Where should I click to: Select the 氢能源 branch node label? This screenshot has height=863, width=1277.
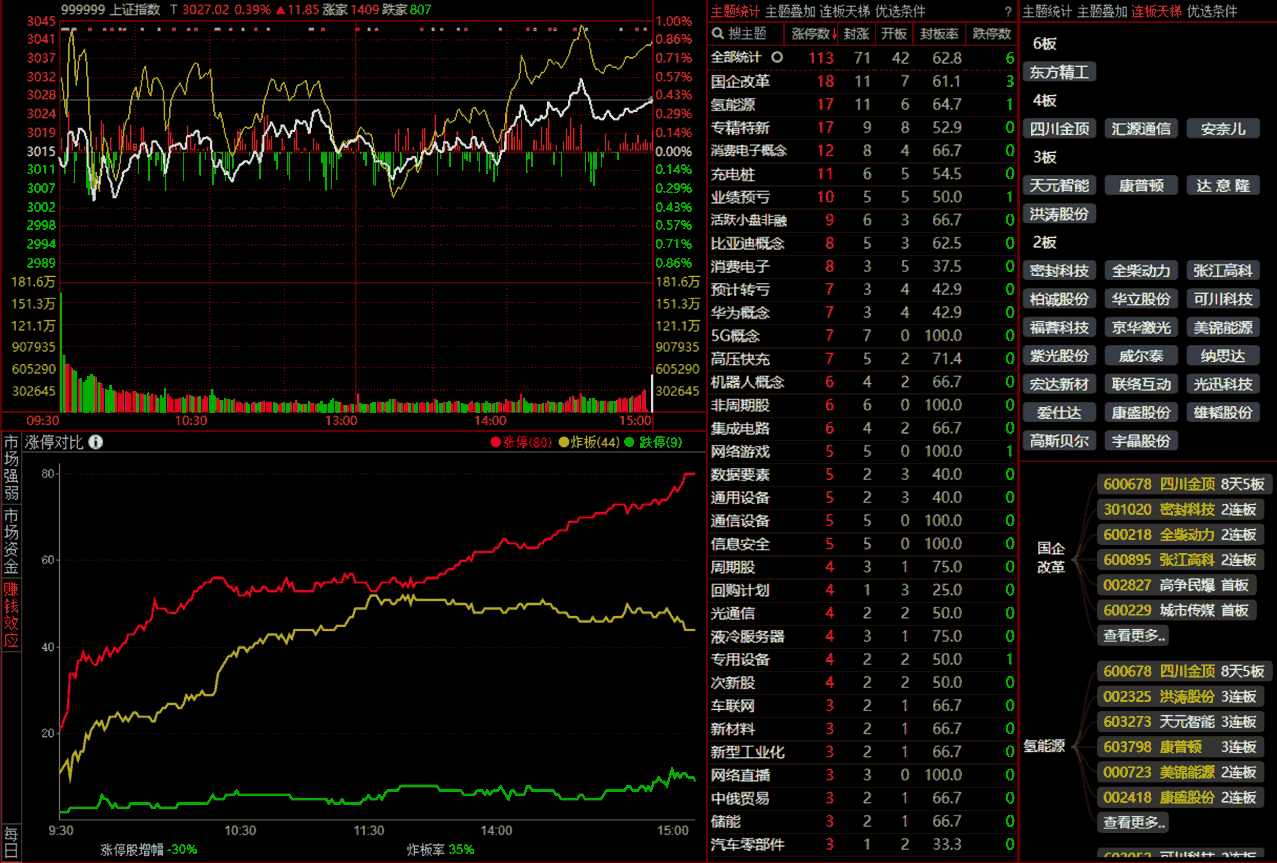[x=1044, y=747]
